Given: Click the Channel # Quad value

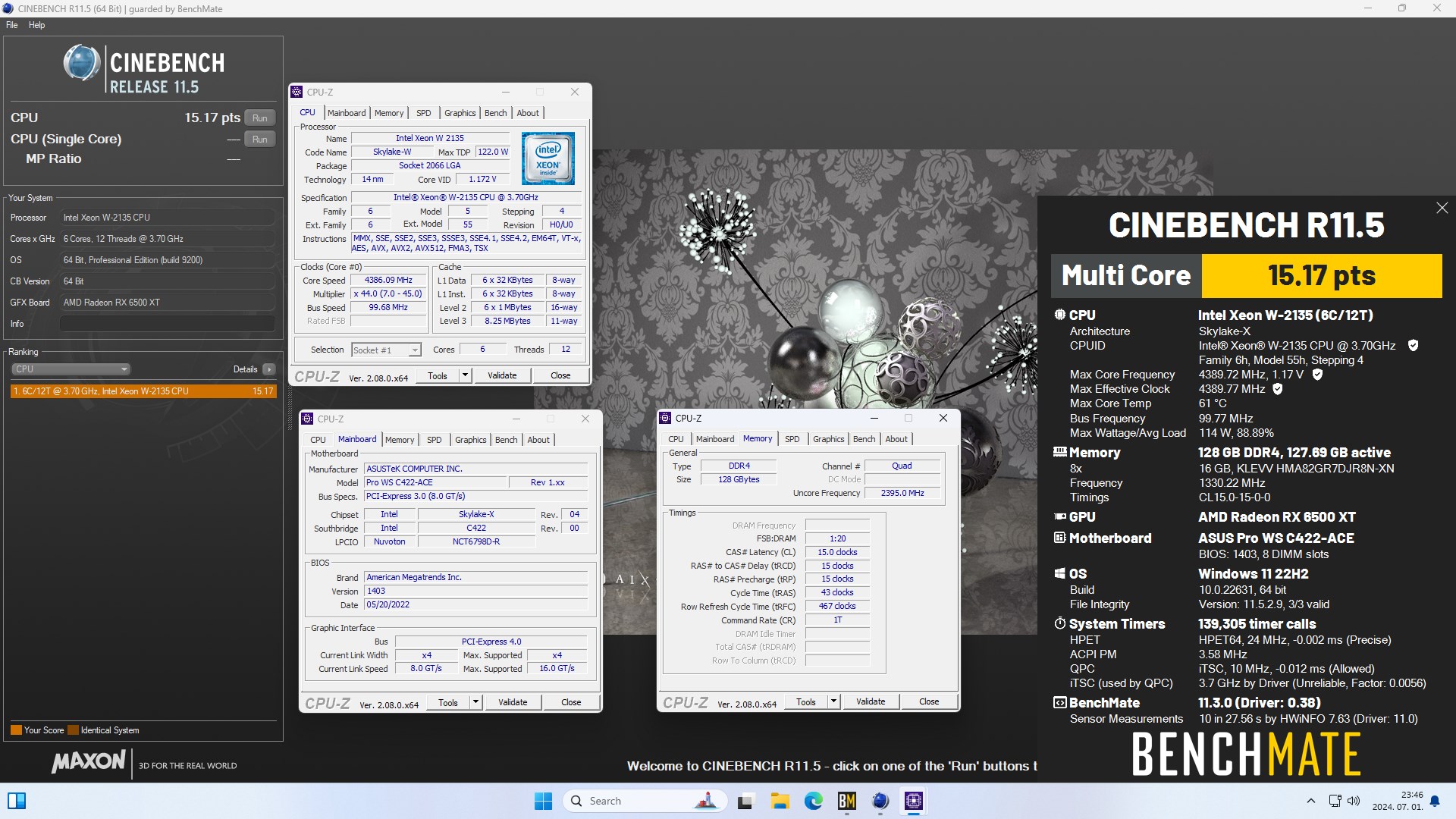Looking at the screenshot, I should (902, 466).
